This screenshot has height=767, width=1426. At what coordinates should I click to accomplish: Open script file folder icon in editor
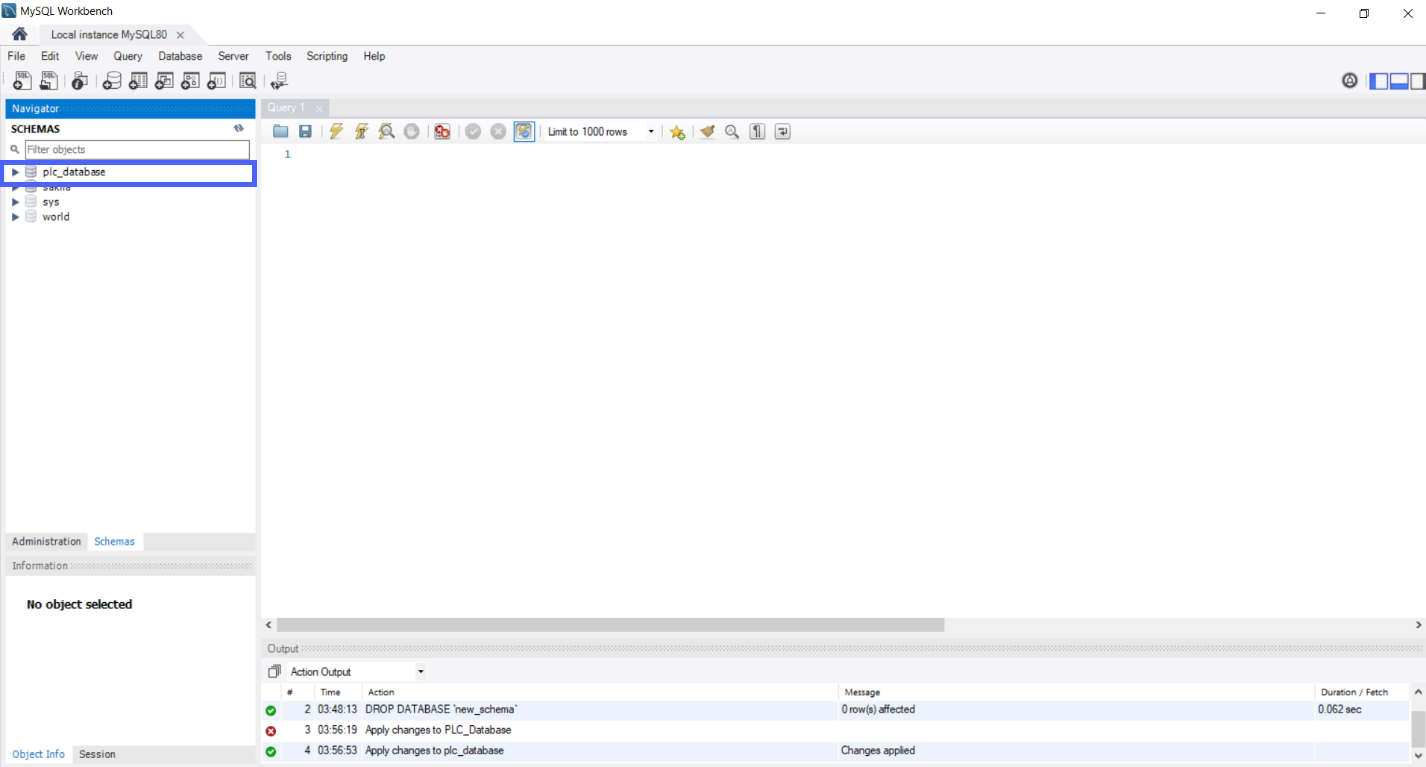[x=281, y=132]
